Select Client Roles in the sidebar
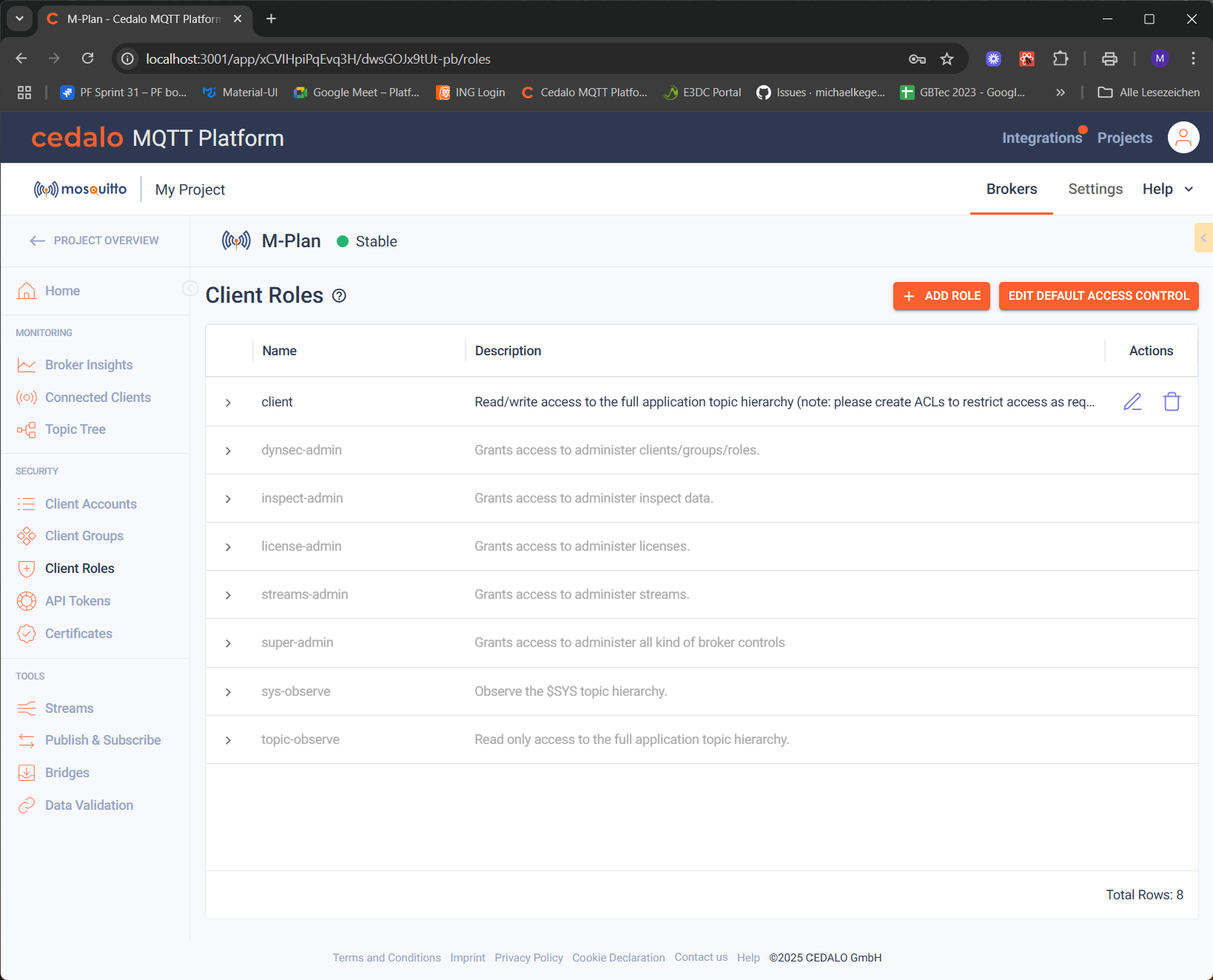The width and height of the screenshot is (1213, 980). tap(79, 568)
